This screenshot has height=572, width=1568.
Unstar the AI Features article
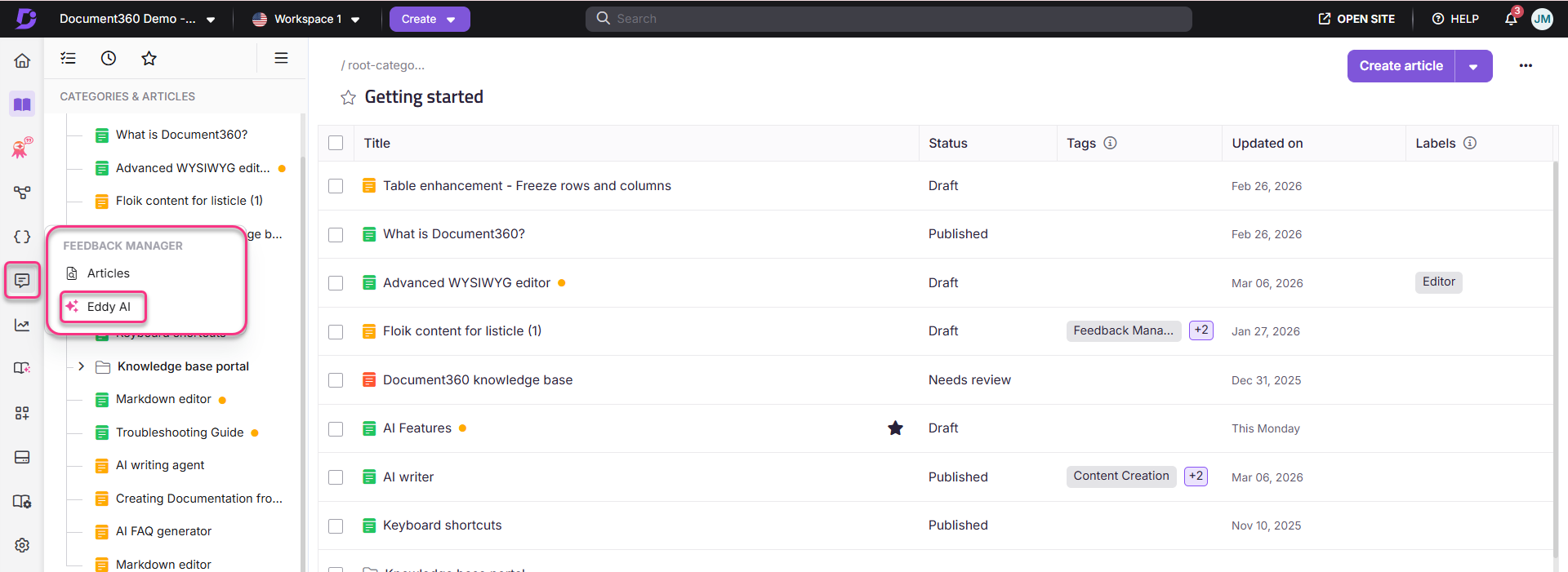[895, 428]
